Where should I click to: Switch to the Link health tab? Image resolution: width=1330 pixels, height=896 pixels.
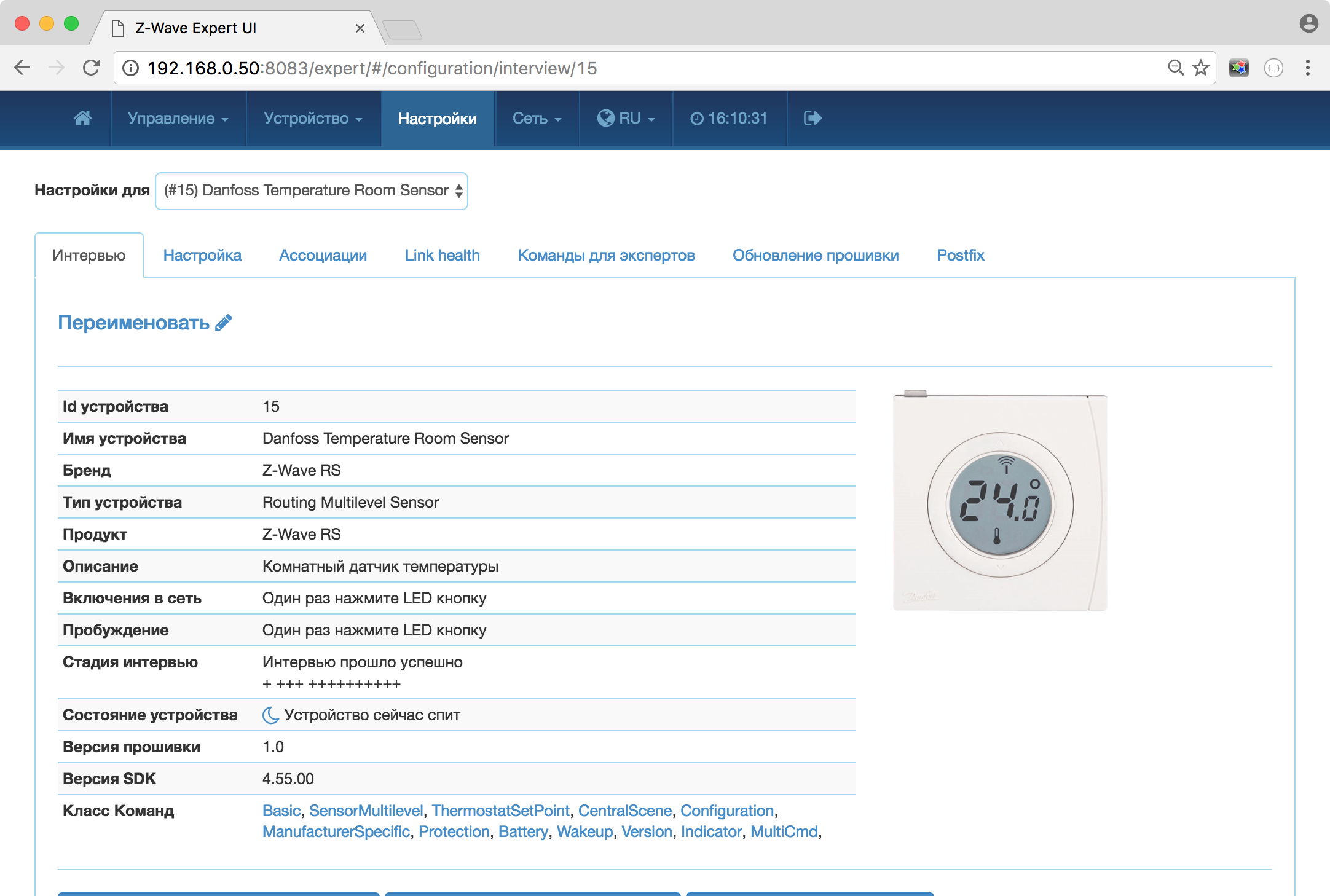tap(443, 255)
